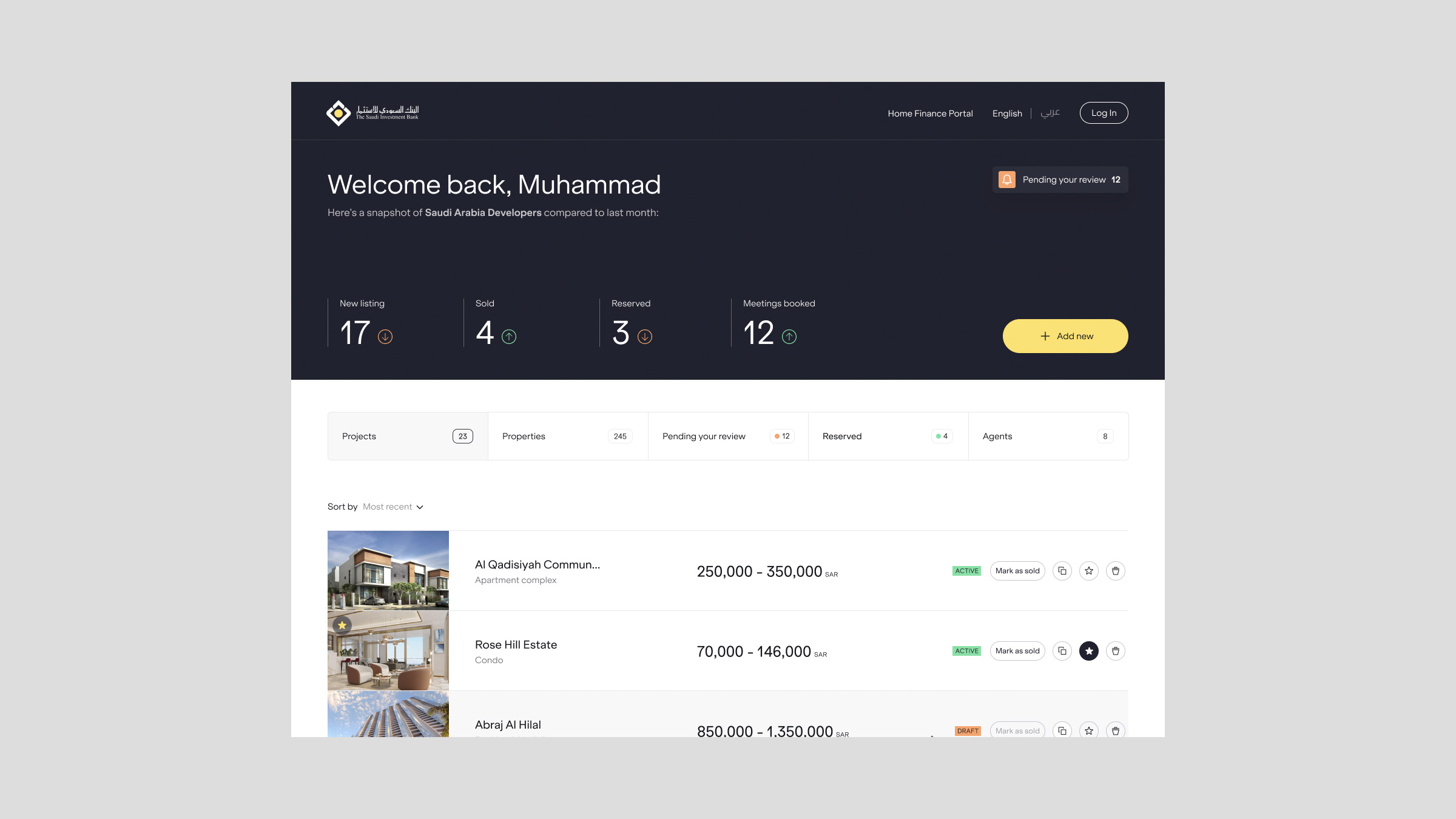
Task: Open the Pending your review tab
Action: 728,436
